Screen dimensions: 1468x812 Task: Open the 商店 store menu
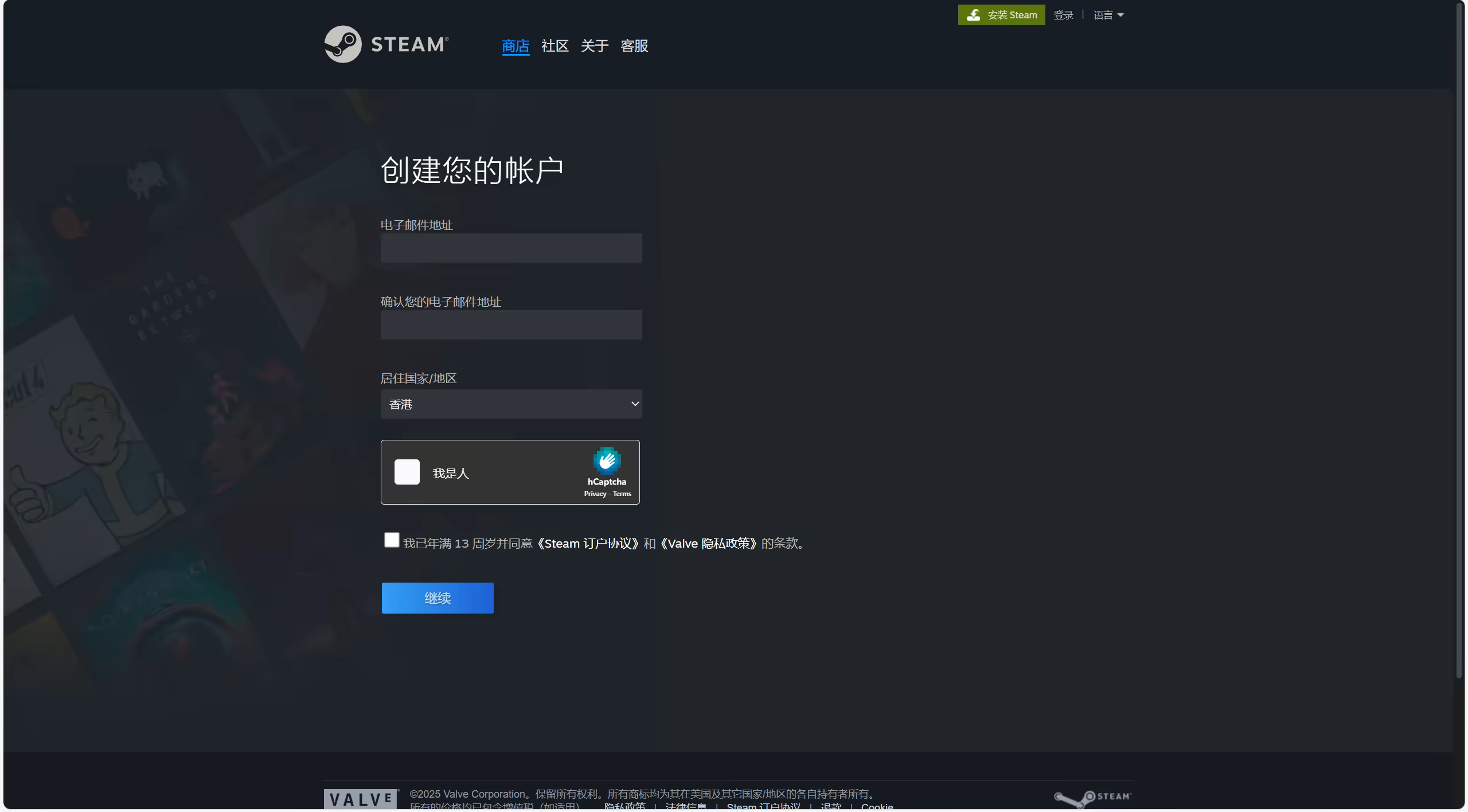coord(515,46)
